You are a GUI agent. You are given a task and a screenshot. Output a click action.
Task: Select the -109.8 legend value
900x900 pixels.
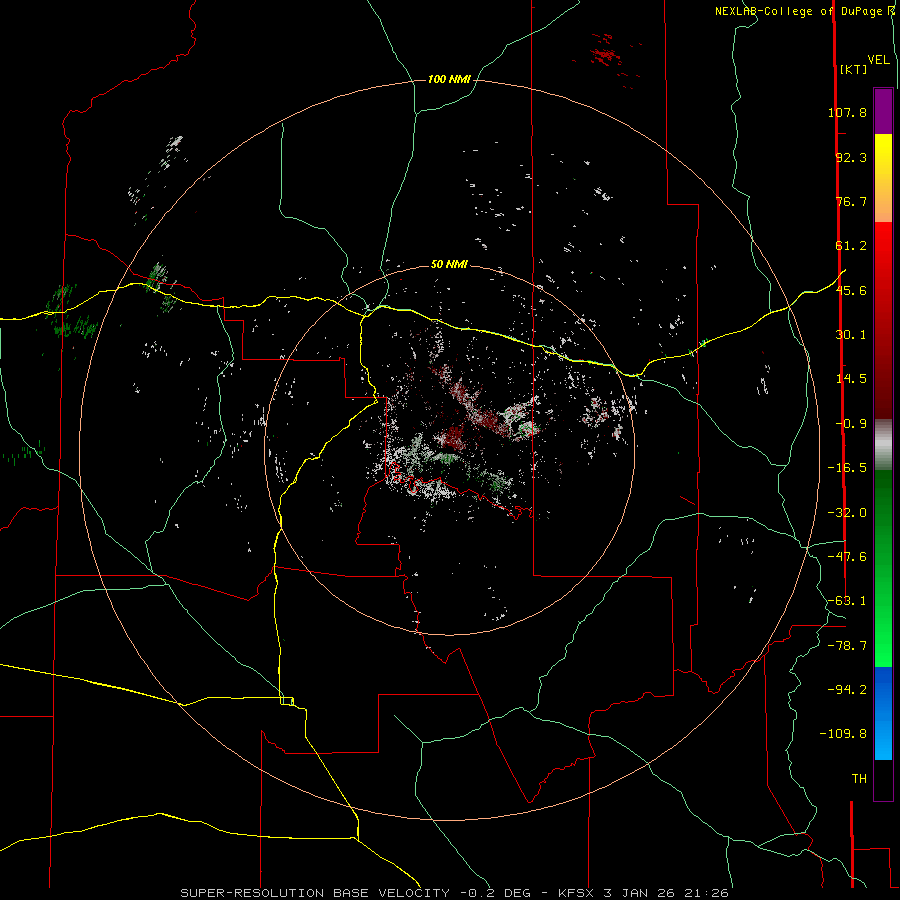pos(843,734)
